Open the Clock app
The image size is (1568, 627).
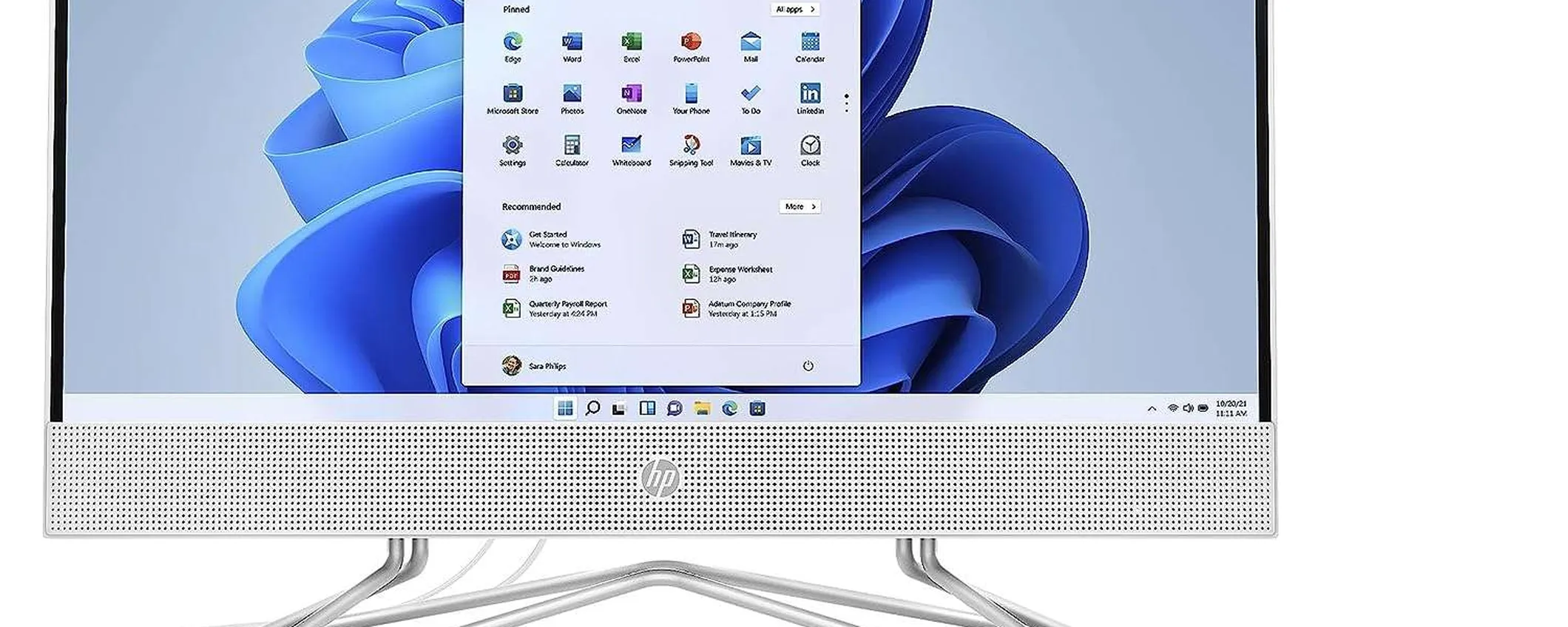[810, 151]
